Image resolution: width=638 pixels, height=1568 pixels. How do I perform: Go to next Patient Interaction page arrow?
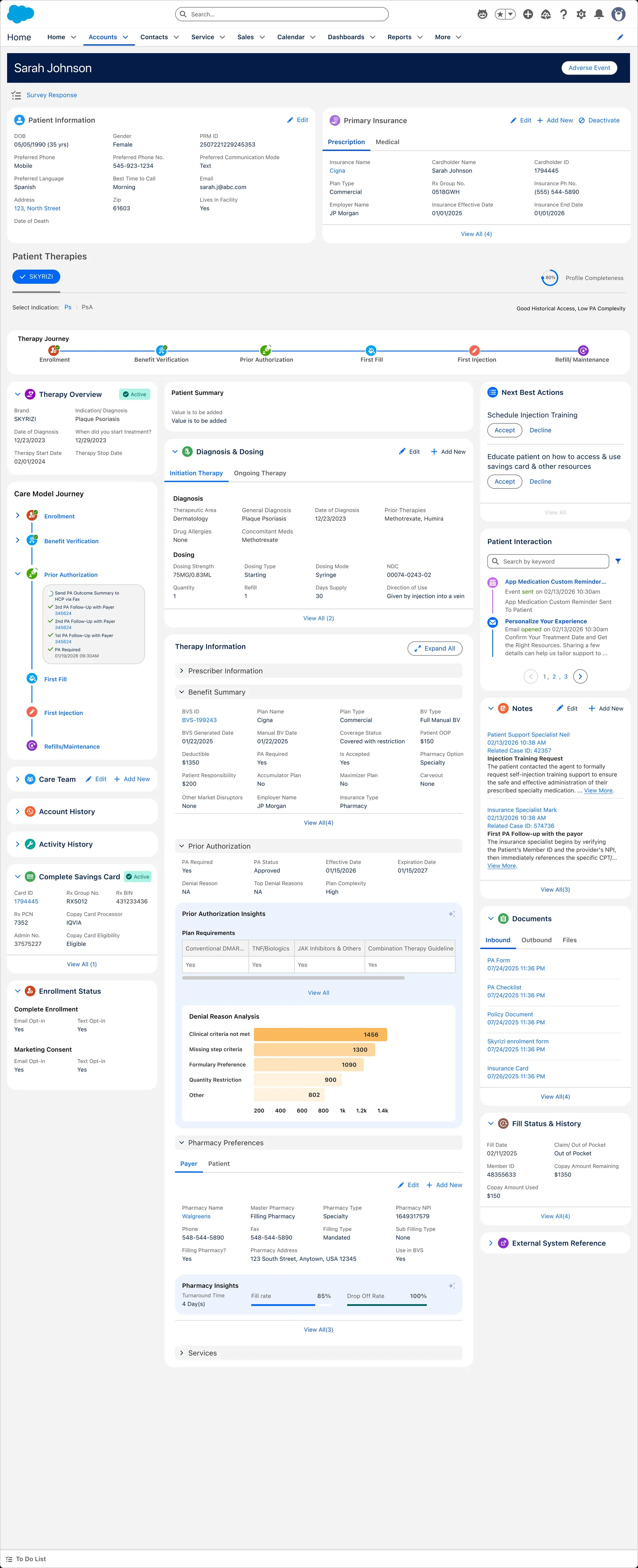pos(580,676)
